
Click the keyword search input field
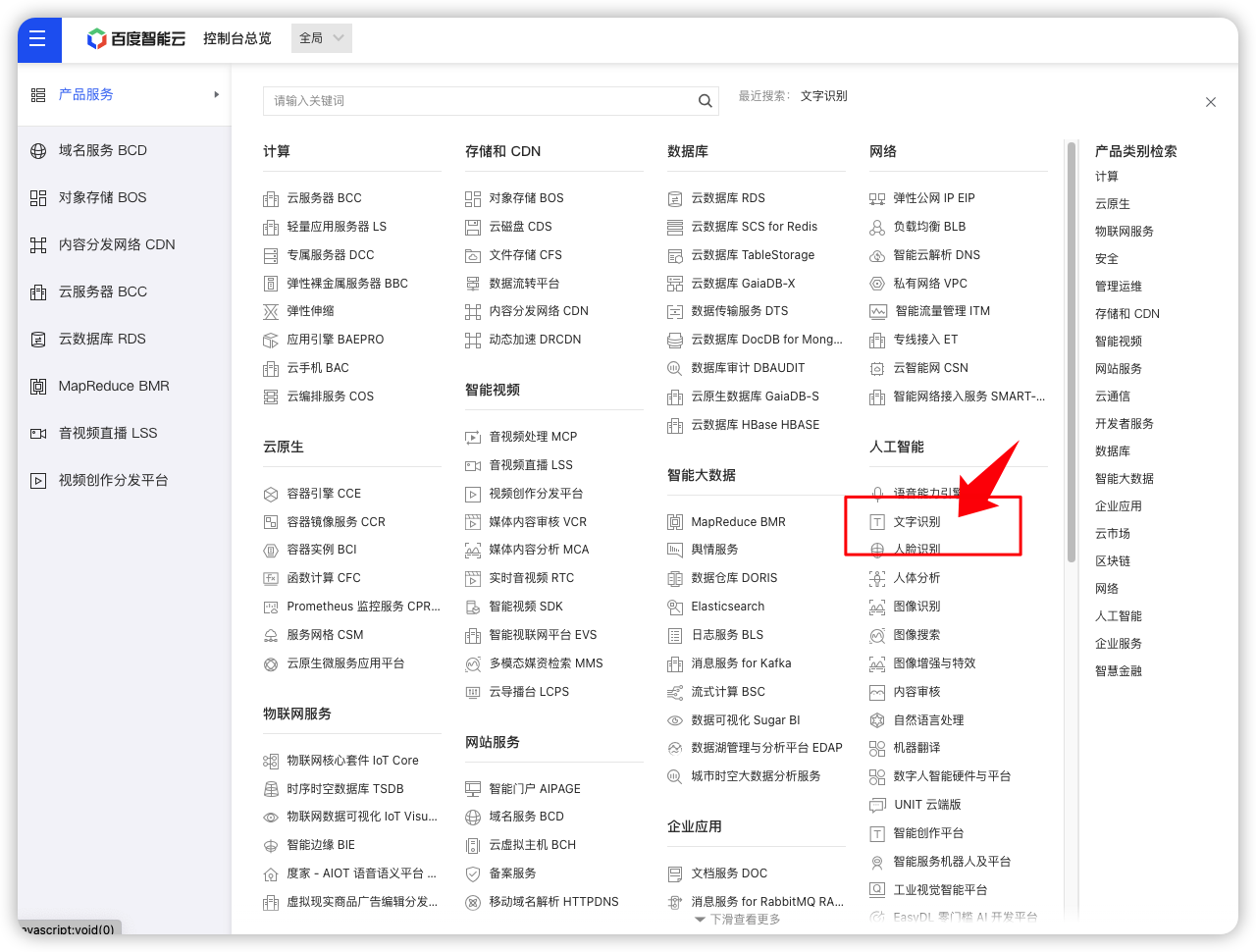pyautogui.click(x=481, y=101)
